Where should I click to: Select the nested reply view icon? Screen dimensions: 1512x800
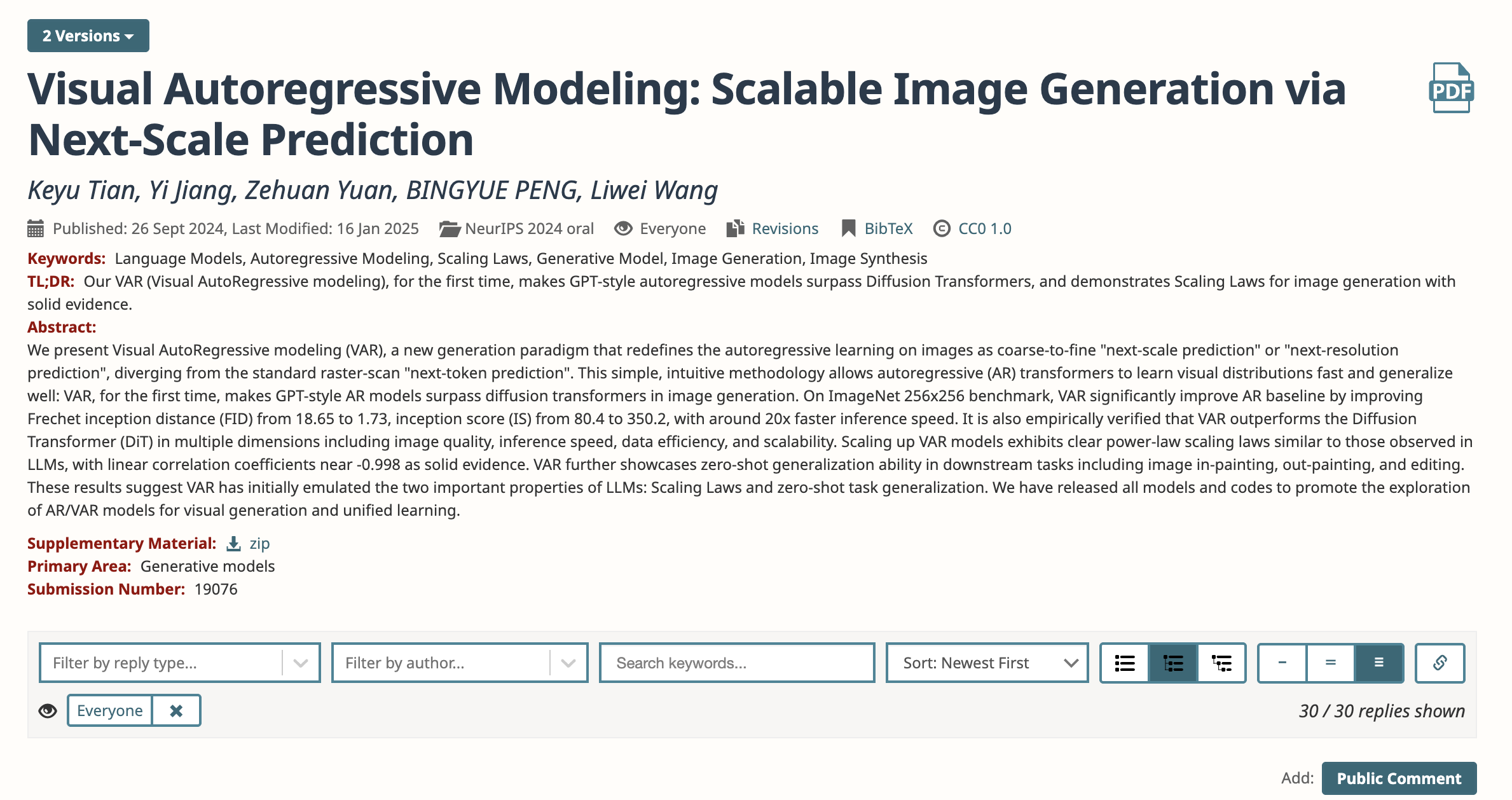click(1221, 663)
